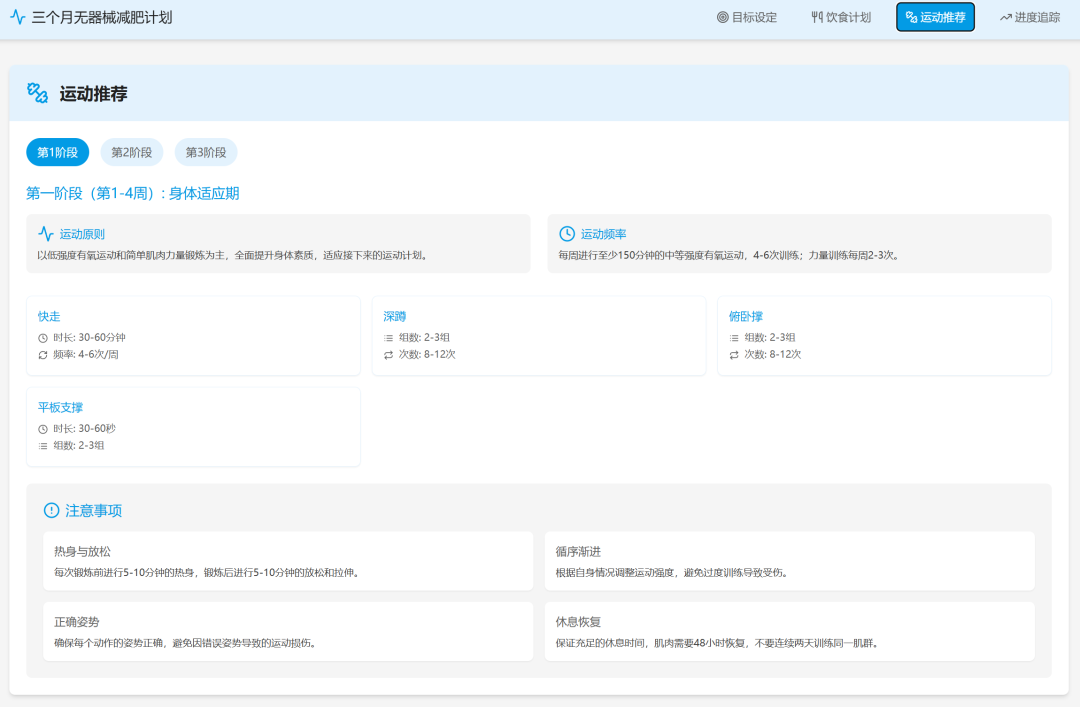This screenshot has width=1080, height=707.
Task: Select the 平板支撑 exercise card
Action: (193, 427)
